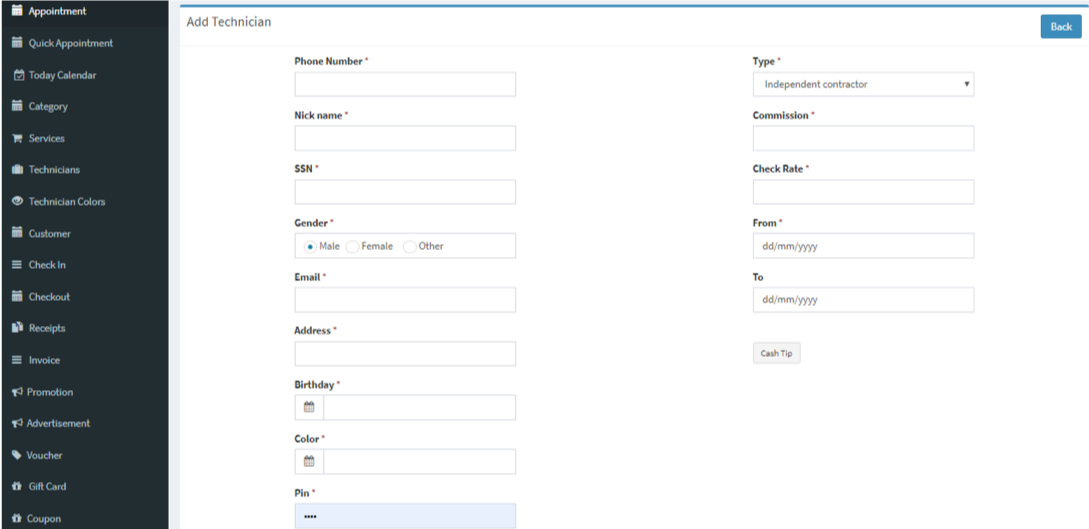This screenshot has height=529, width=1089.
Task: Click the Services shopping cart icon
Action: pos(17,138)
